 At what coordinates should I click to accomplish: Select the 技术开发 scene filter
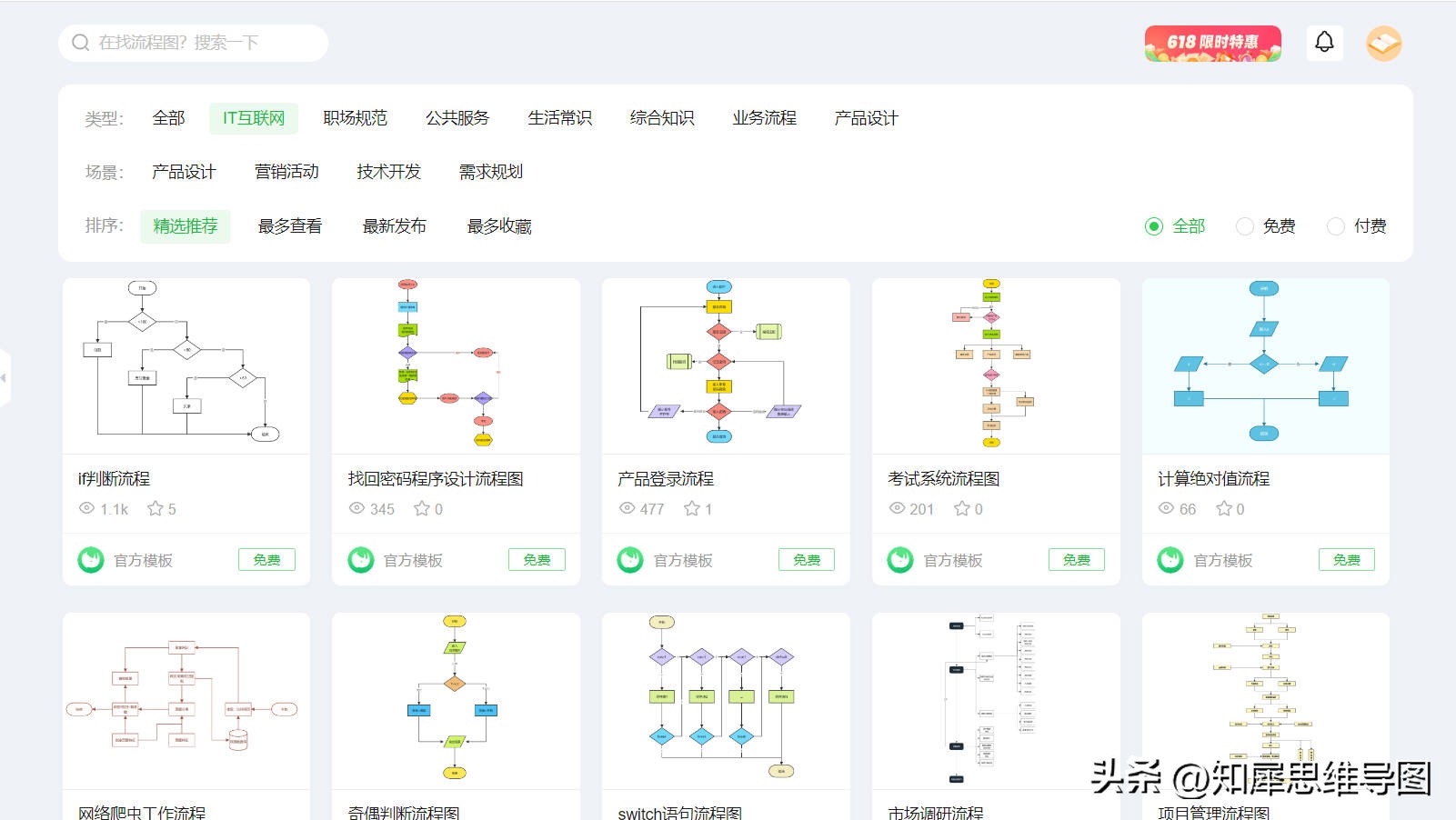pos(388,172)
